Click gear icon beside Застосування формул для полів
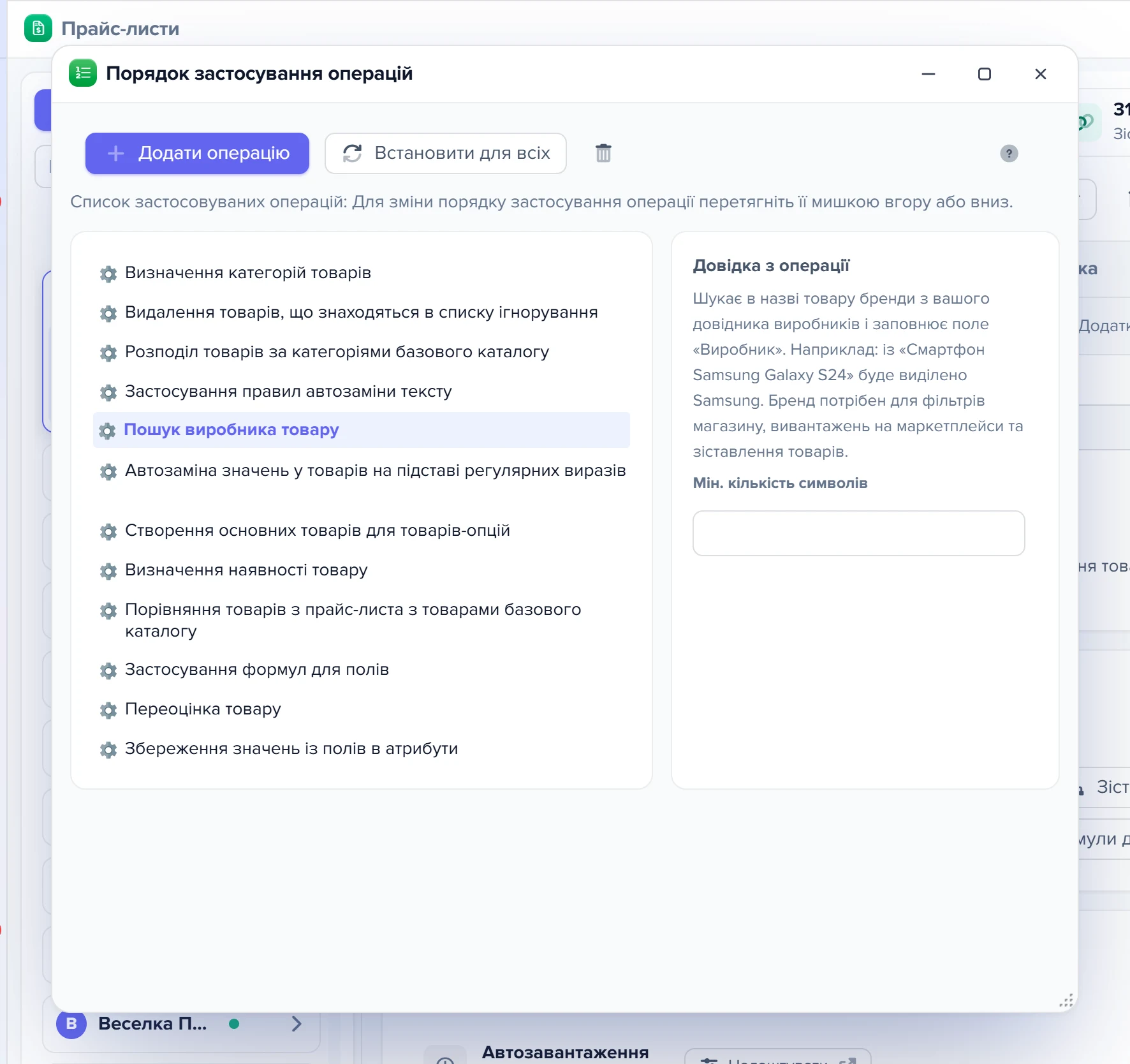The height and width of the screenshot is (1064, 1130). point(108,670)
